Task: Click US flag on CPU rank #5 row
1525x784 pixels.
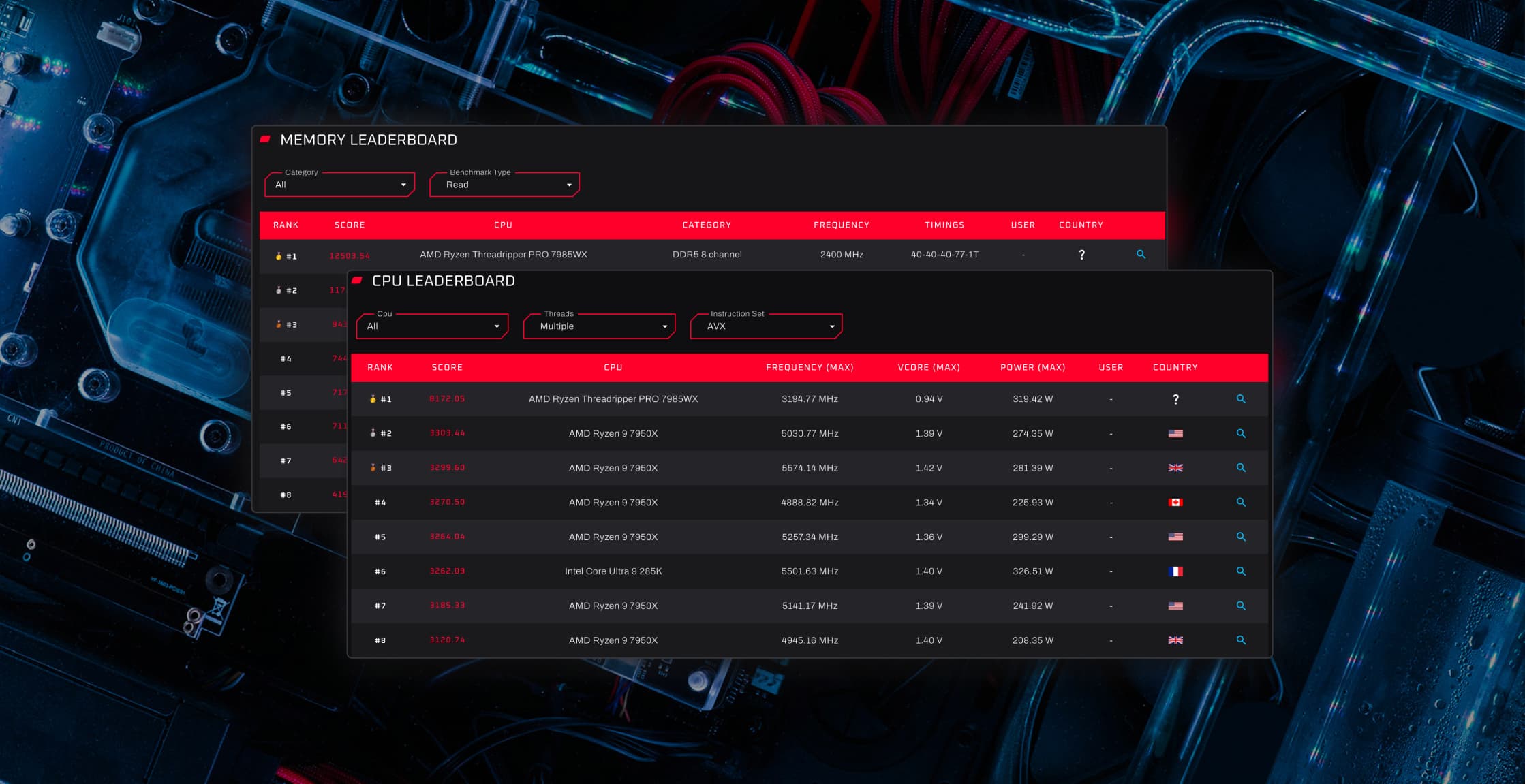Action: click(x=1175, y=537)
